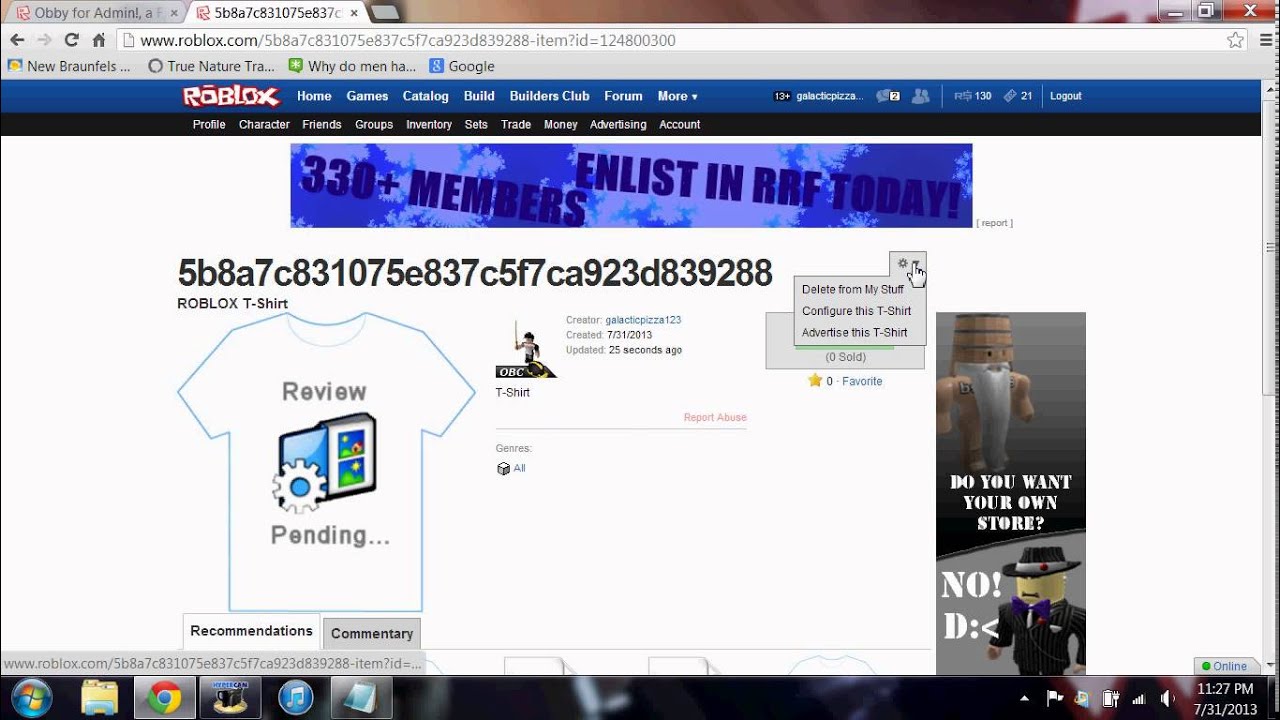Open galacticpizza username in header
1280x720 pixels.
click(x=830, y=96)
